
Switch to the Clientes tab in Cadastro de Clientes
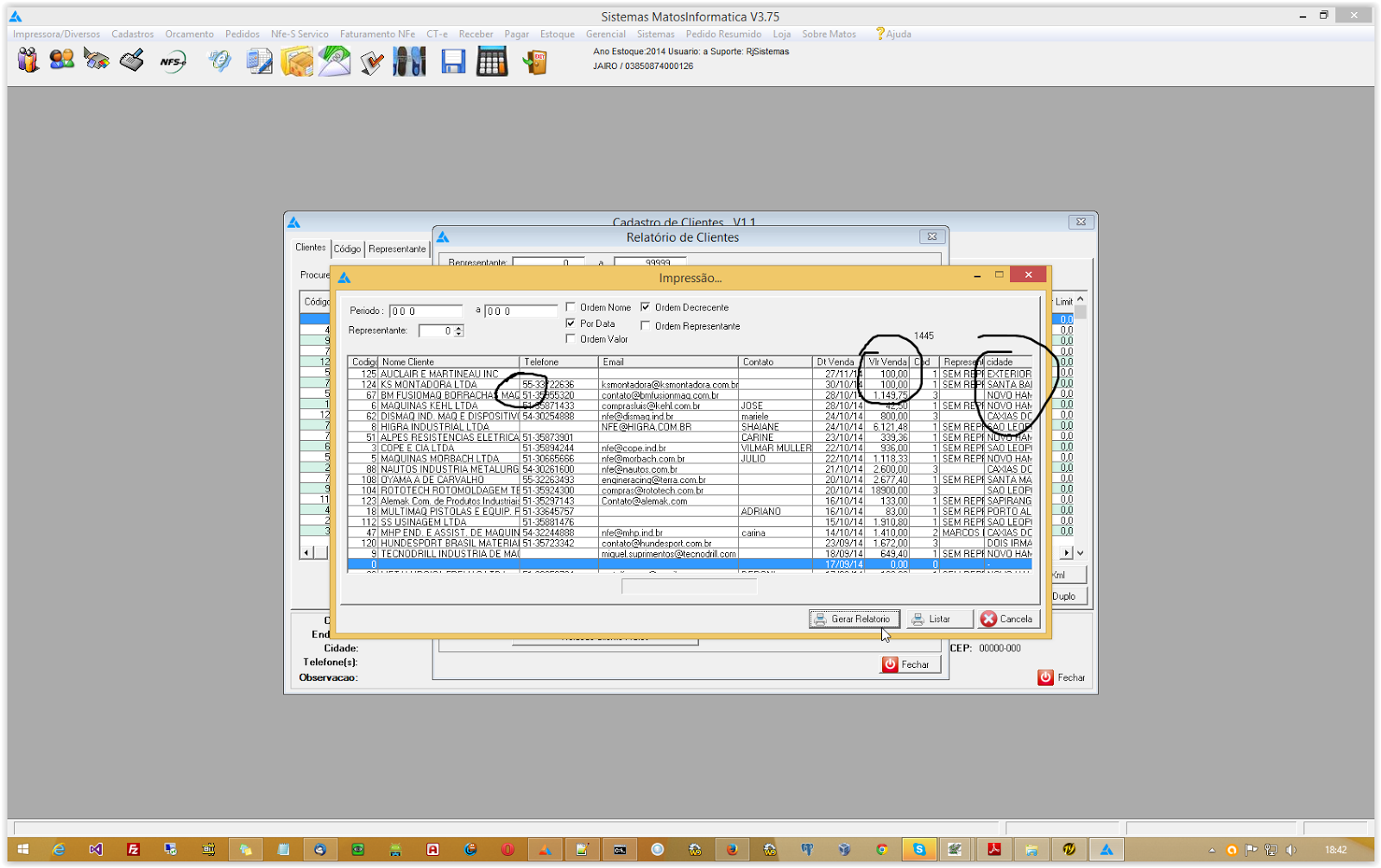click(x=311, y=248)
